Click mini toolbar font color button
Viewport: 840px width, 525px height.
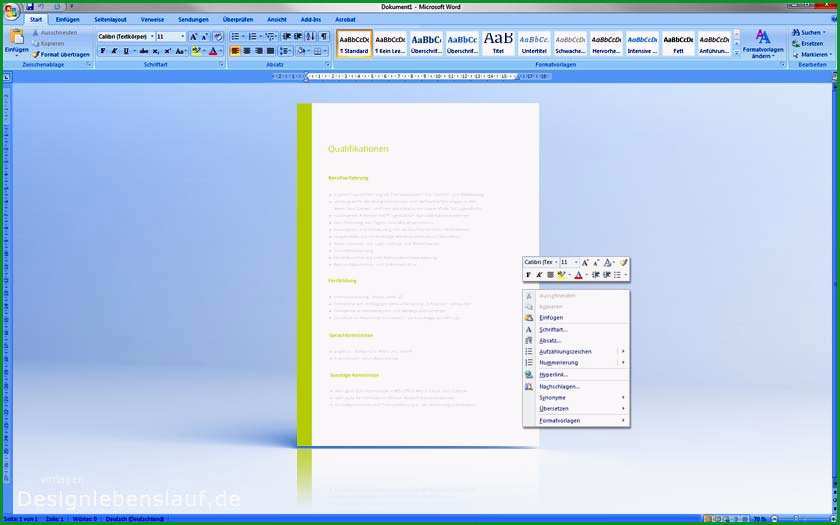[x=579, y=275]
